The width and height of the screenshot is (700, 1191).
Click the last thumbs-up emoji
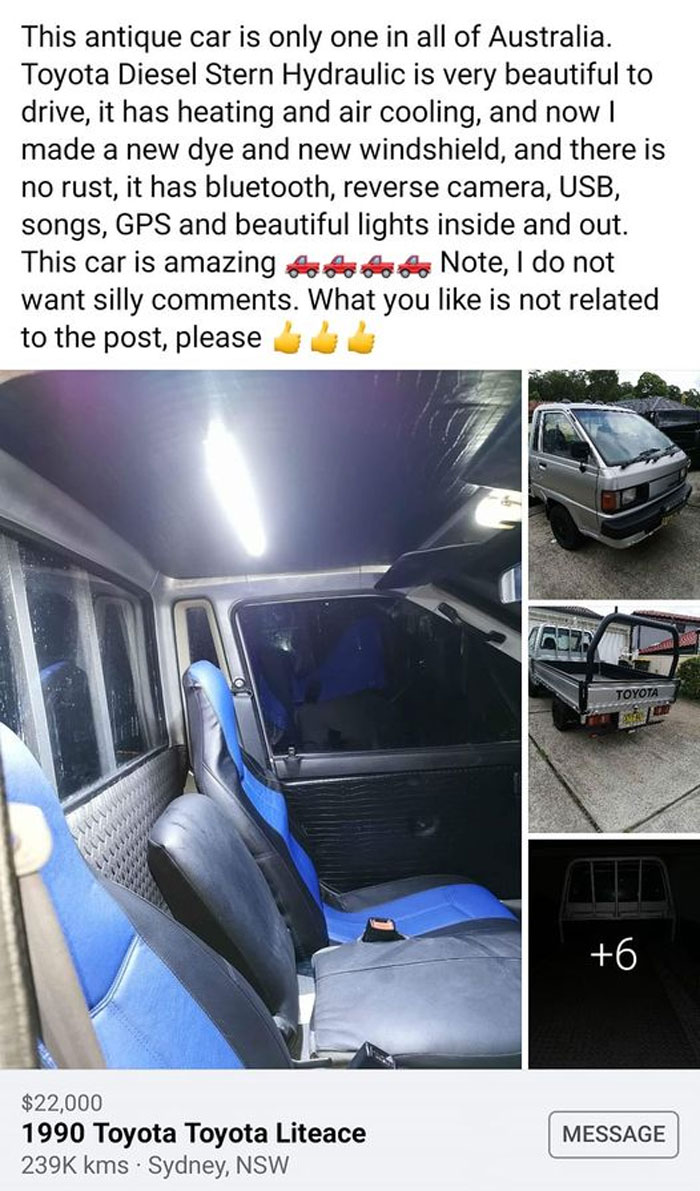coord(361,338)
